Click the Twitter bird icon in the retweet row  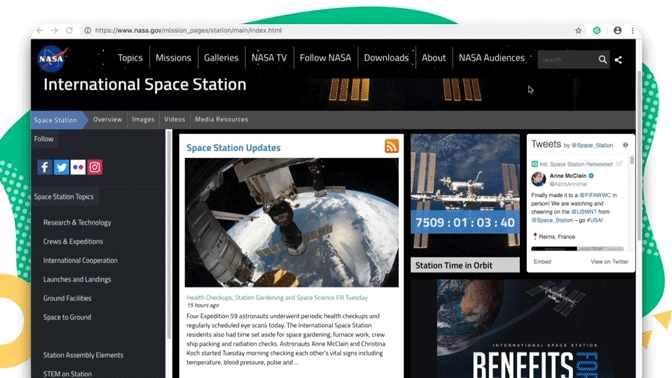619,164
